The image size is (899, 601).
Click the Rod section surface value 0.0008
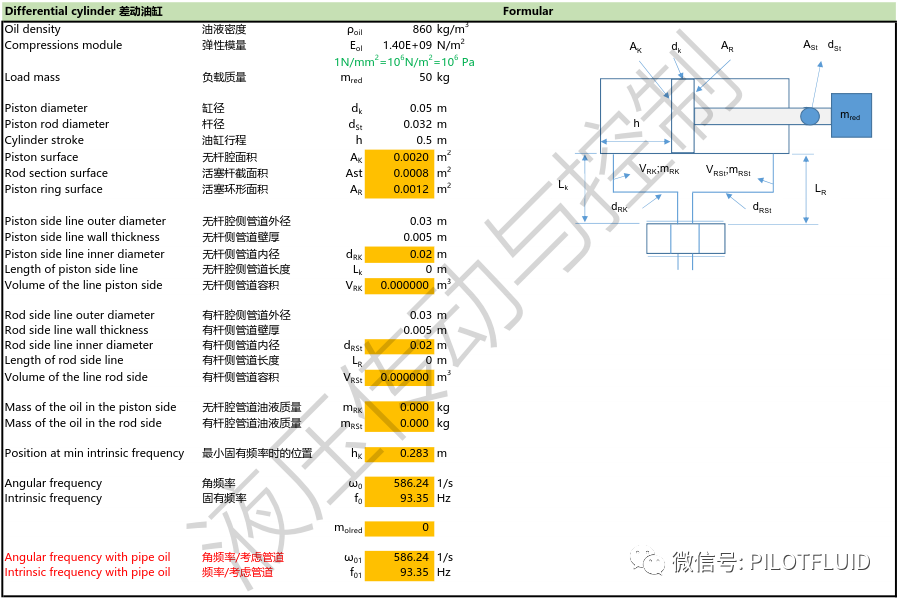point(400,172)
